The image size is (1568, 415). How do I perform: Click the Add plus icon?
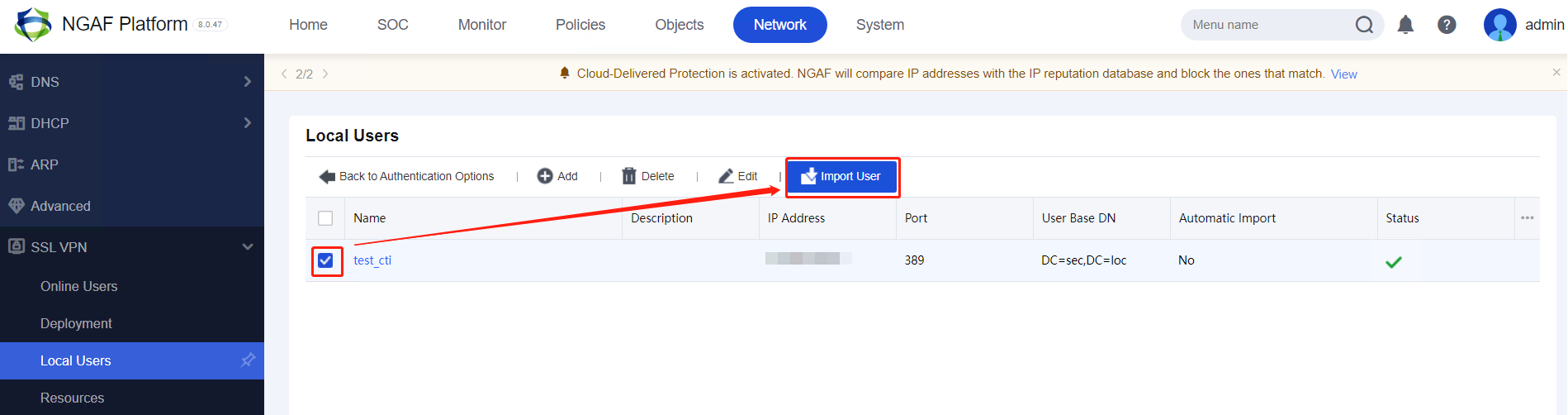tap(545, 176)
